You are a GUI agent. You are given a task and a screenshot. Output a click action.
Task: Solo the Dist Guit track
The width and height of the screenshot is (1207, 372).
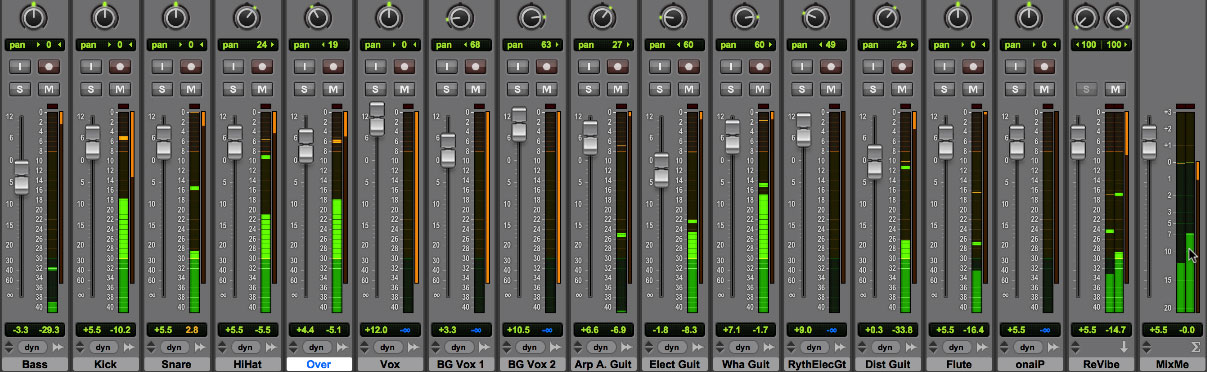pyautogui.click(x=872, y=88)
